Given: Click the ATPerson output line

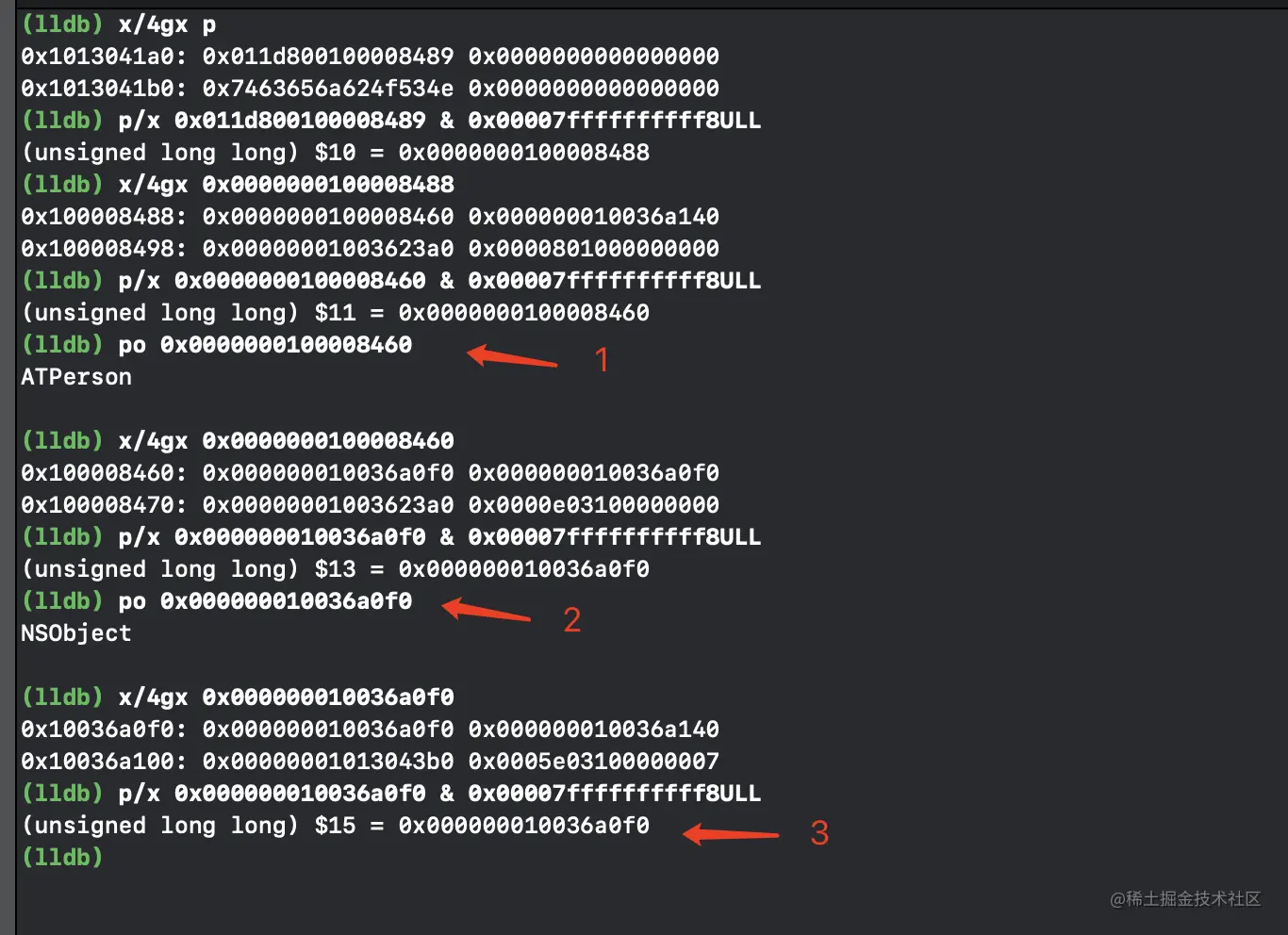Looking at the screenshot, I should (76, 377).
